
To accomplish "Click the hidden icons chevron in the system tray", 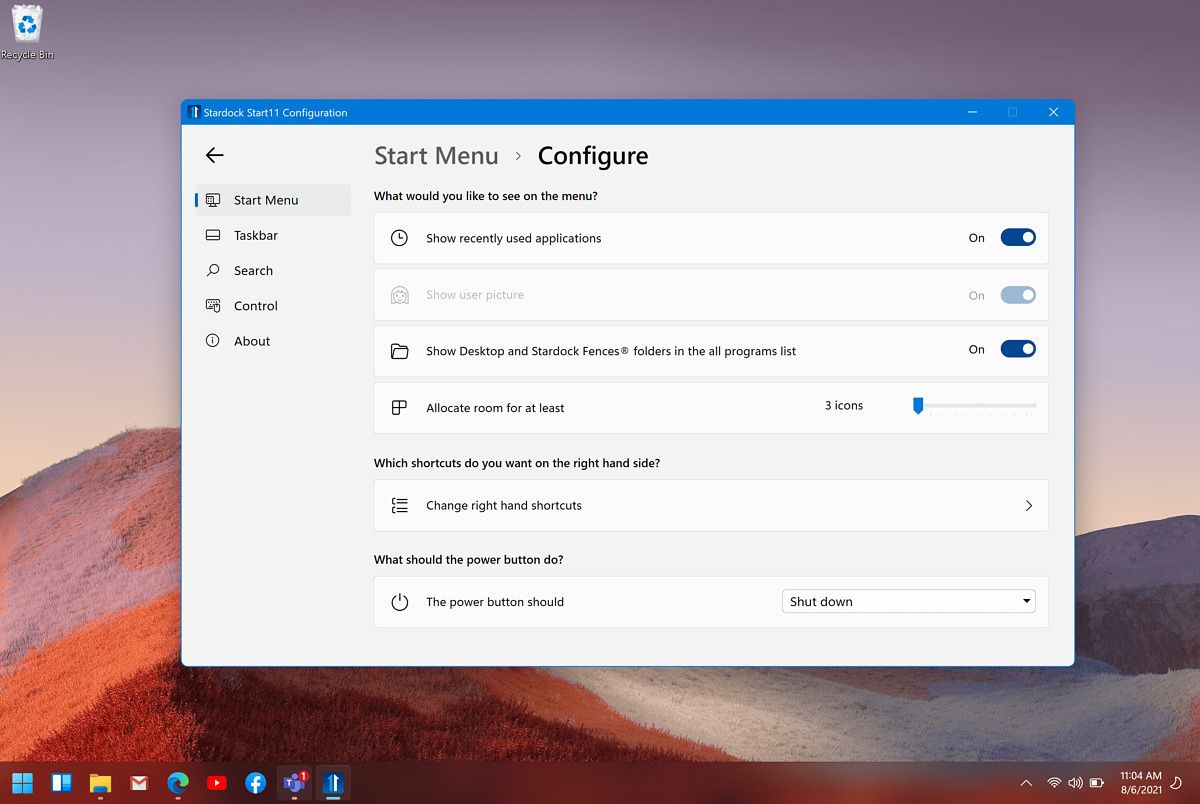I will [x=1026, y=783].
